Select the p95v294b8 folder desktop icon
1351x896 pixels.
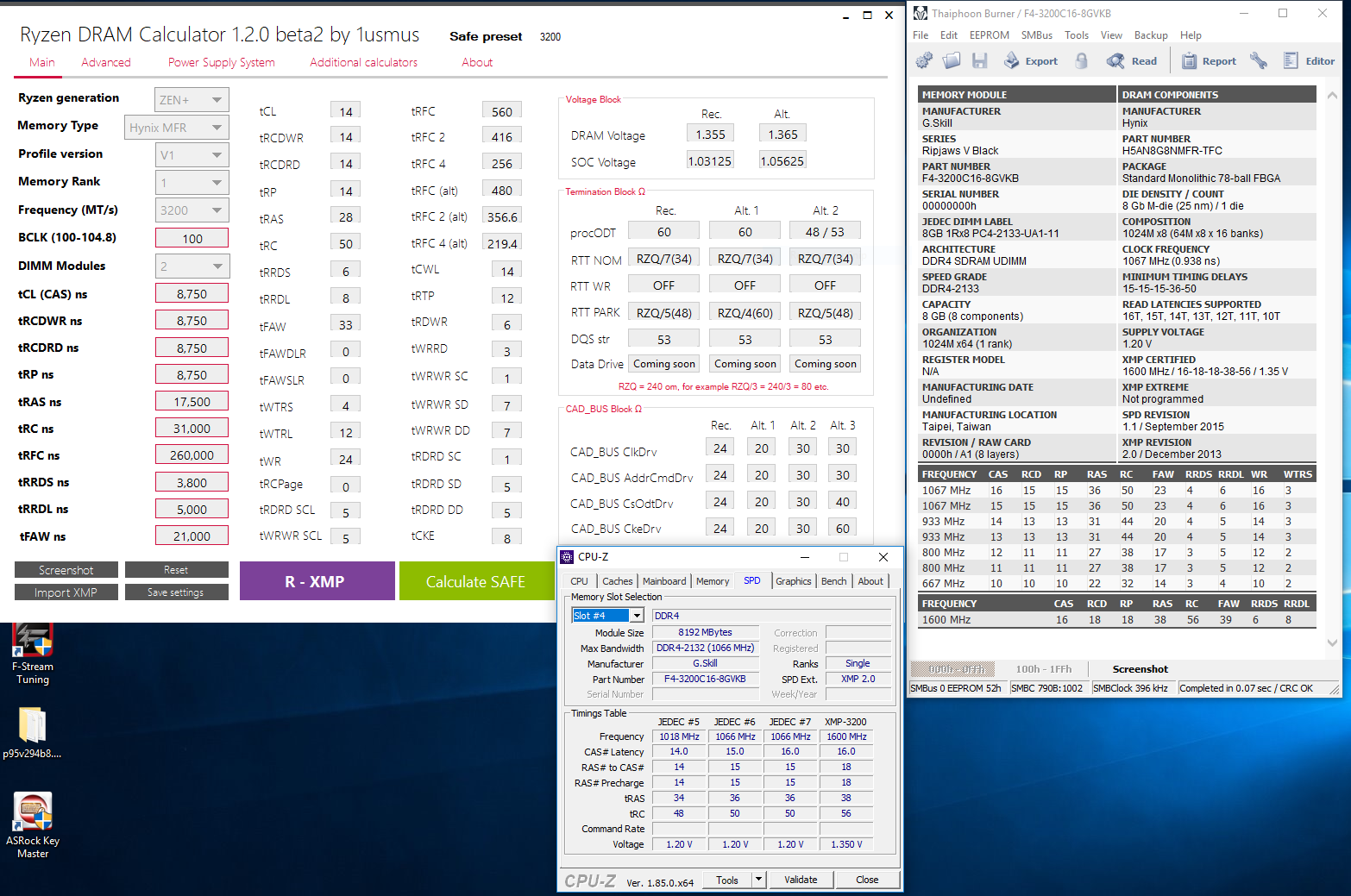tap(32, 733)
